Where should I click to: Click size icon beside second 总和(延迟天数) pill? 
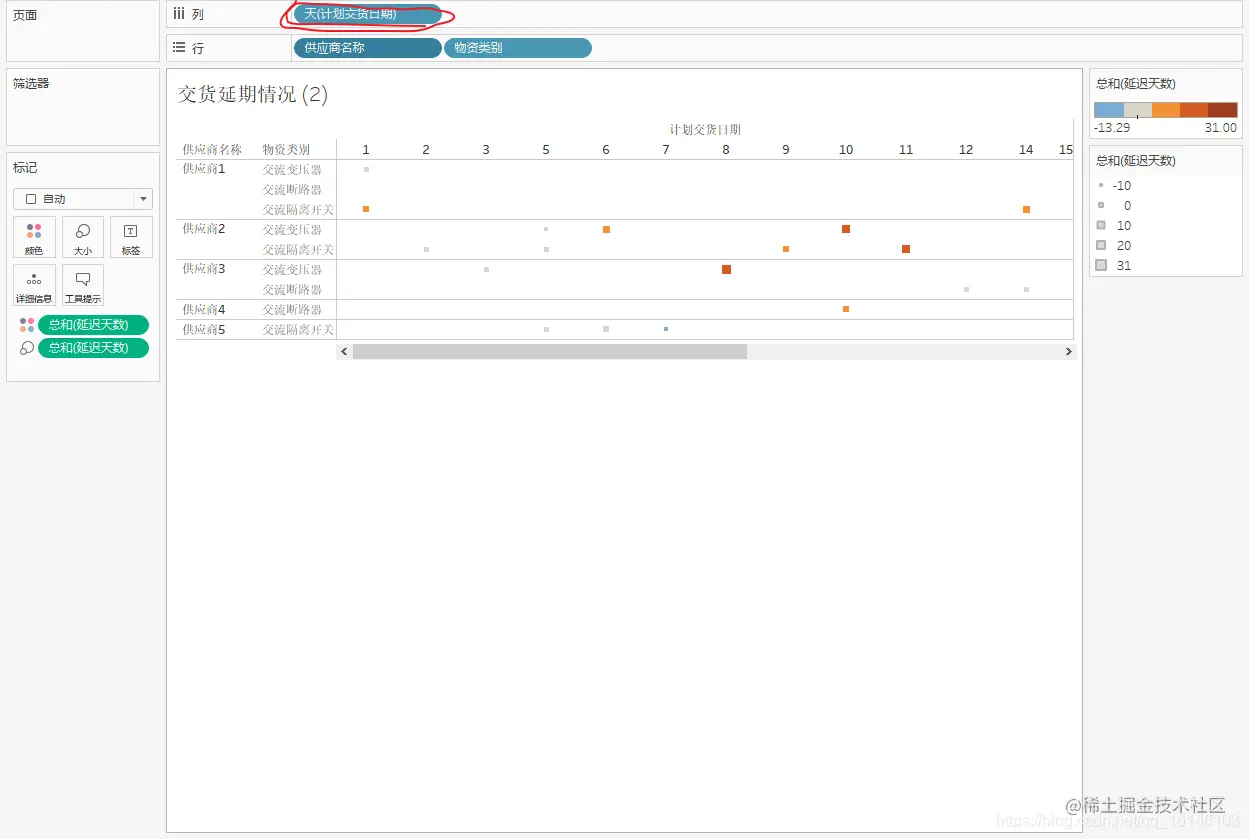point(27,348)
